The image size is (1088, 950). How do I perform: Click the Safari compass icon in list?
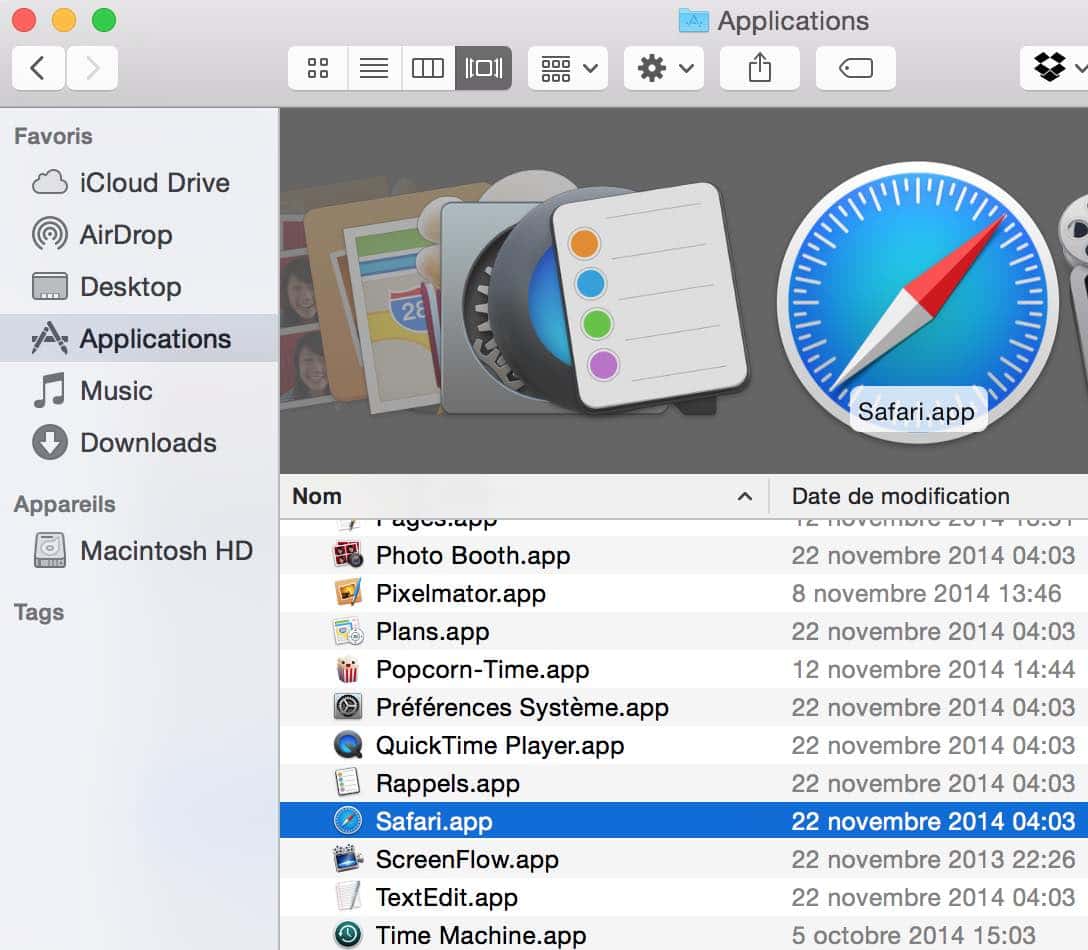[348, 821]
